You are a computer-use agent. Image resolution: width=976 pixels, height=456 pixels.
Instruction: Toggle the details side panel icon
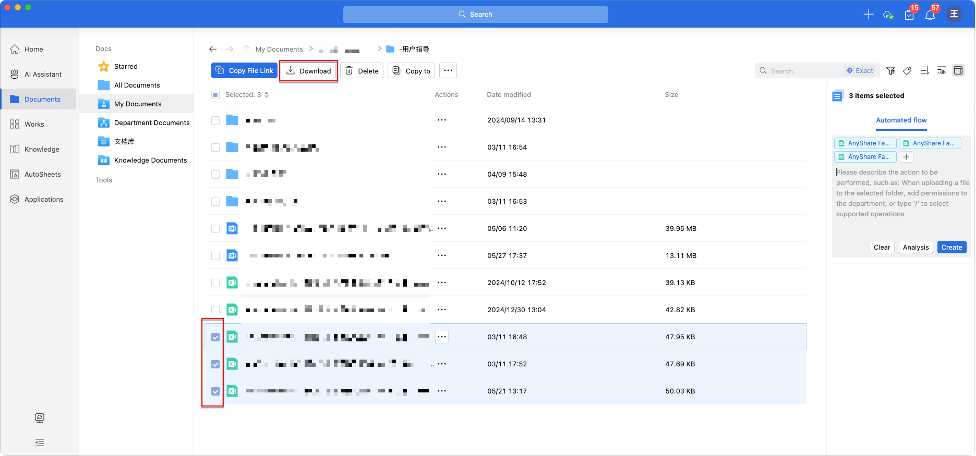coord(959,71)
